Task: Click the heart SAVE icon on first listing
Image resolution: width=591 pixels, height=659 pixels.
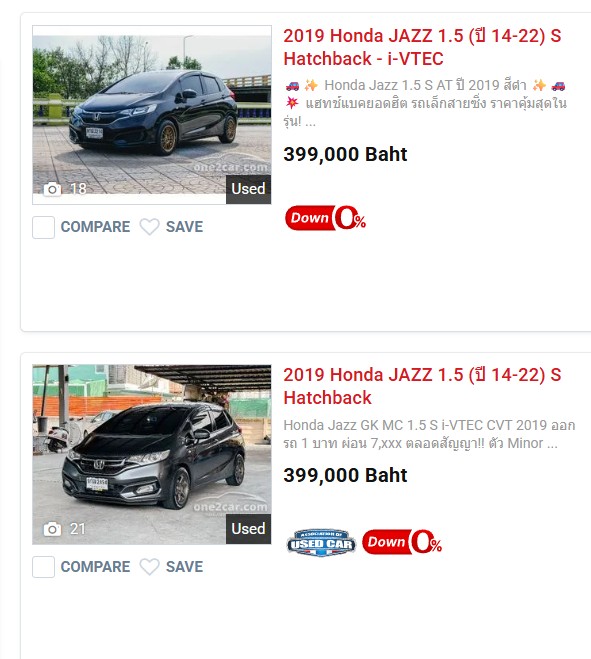Action: (150, 227)
